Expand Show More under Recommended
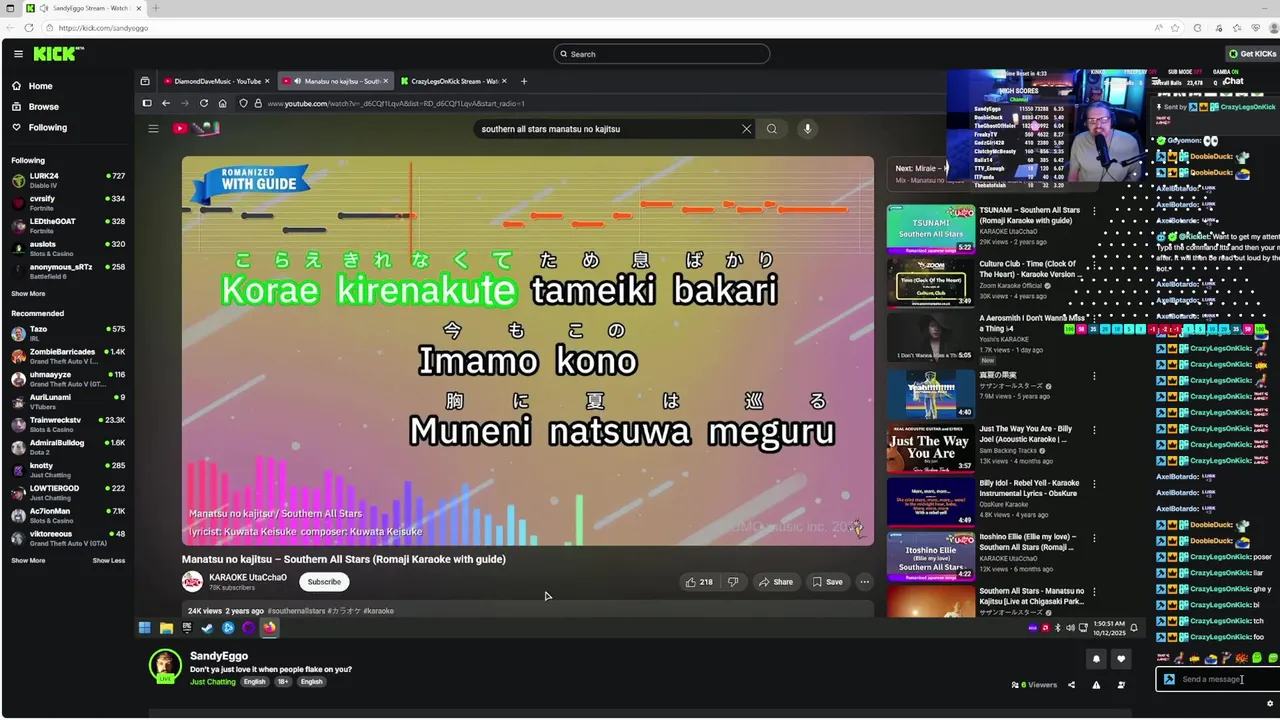 [x=28, y=560]
